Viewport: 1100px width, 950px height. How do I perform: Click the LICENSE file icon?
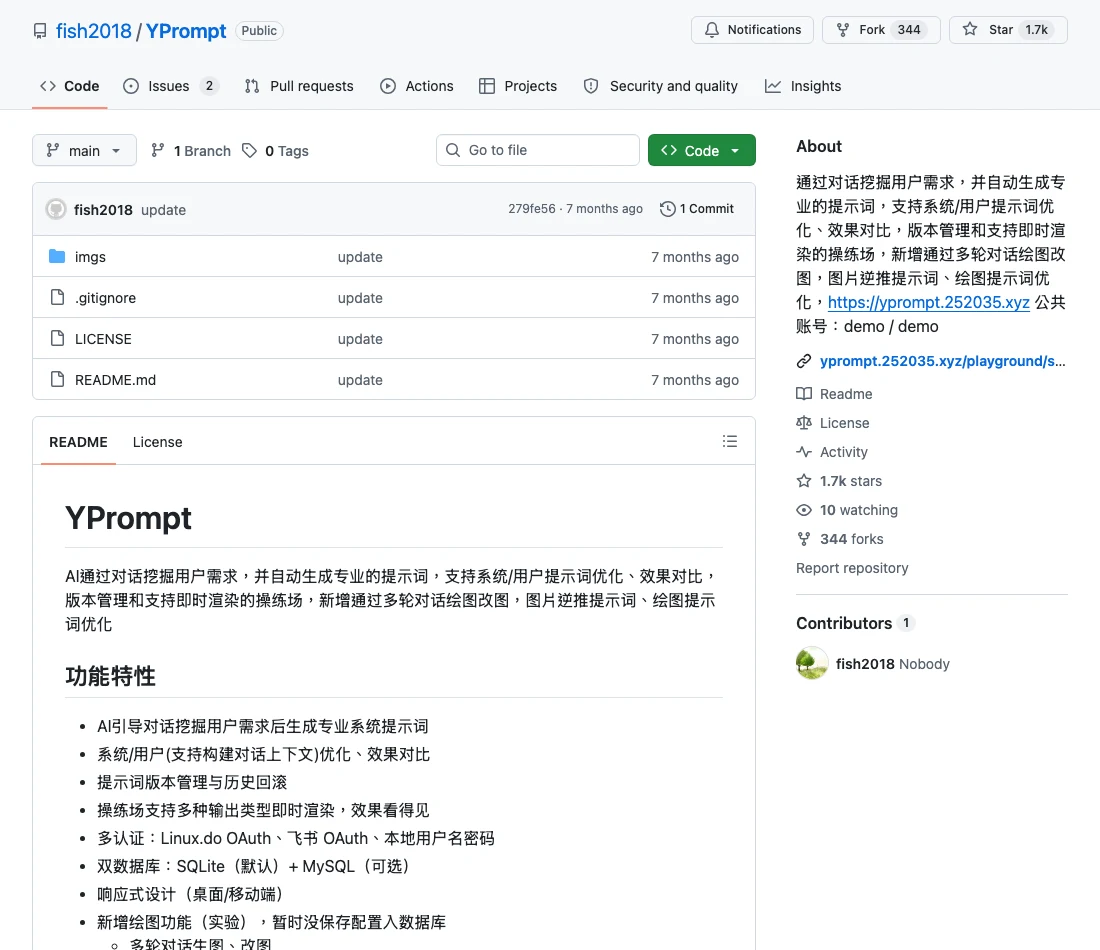(58, 338)
